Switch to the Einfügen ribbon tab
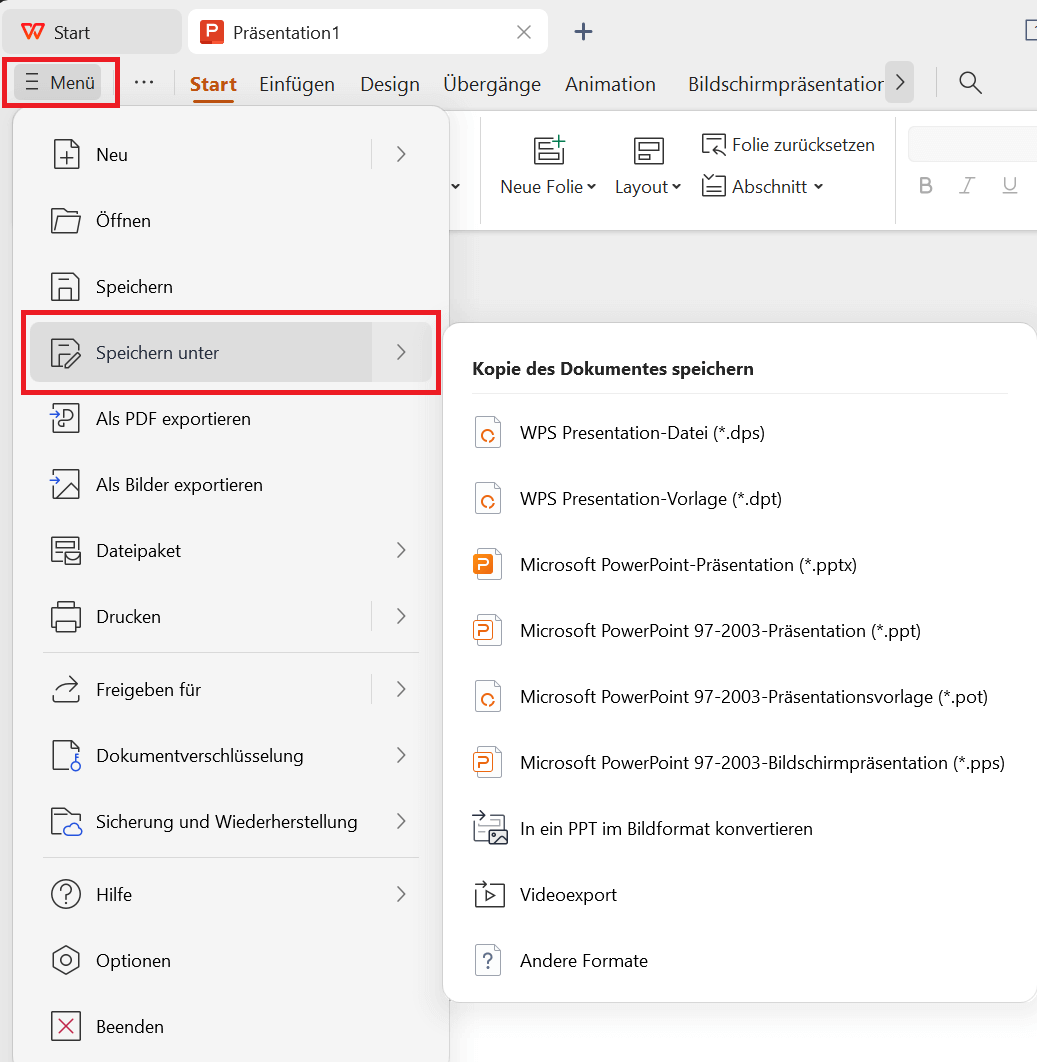This screenshot has height=1062, width=1037. click(x=296, y=84)
